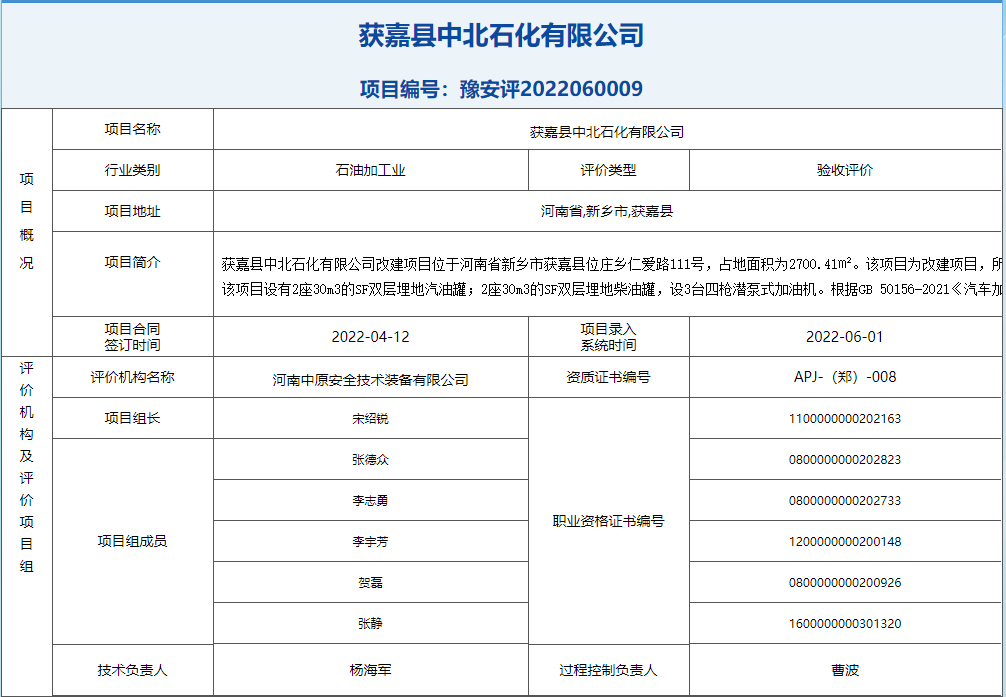The height and width of the screenshot is (697, 1006).
Task: Select address 河南省,新乡市,获嘉县
Action: pos(607,211)
